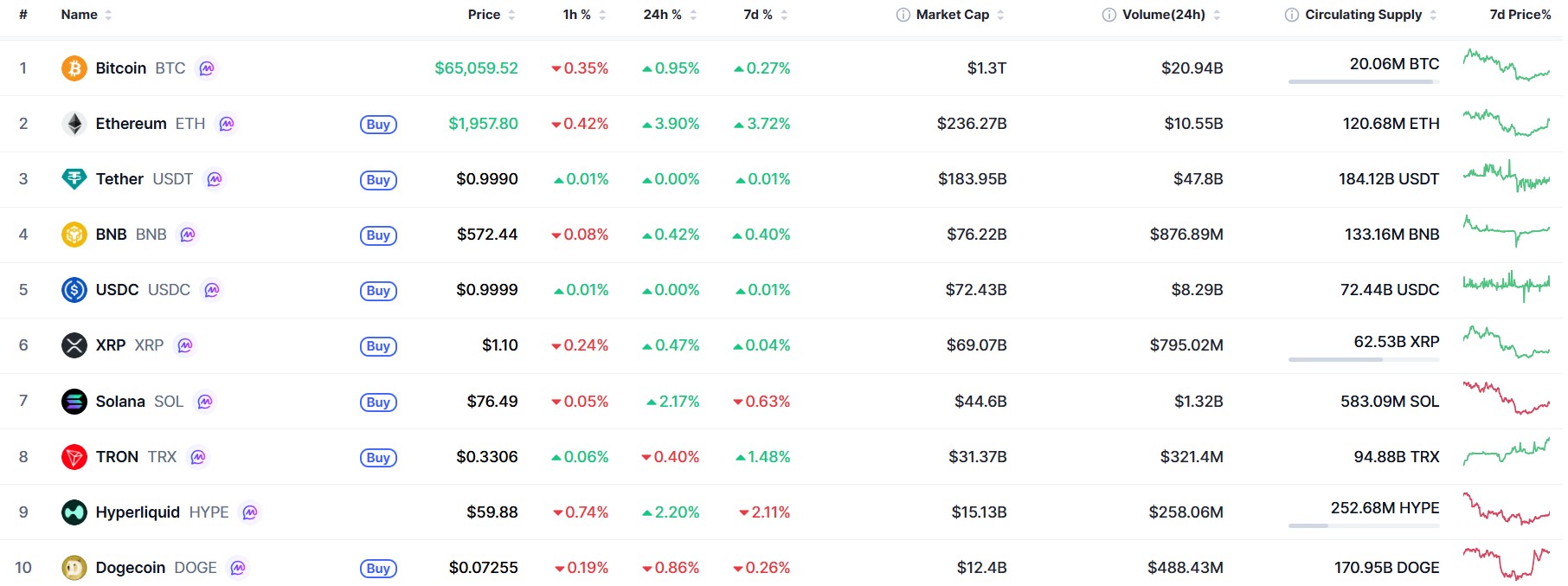
Task: Click the purple badge icon next to SOL
Action: pos(205,402)
